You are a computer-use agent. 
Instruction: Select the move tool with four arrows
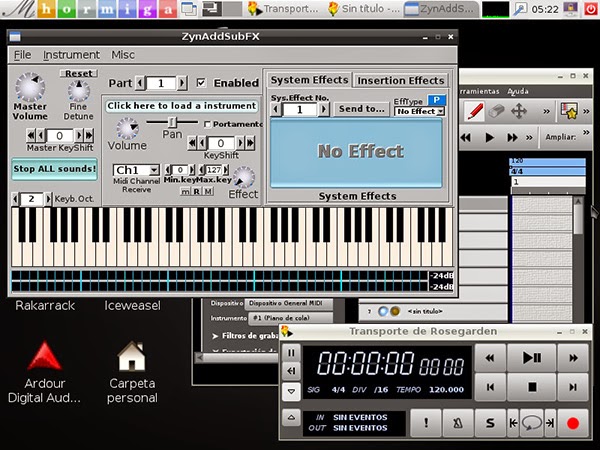[519, 110]
